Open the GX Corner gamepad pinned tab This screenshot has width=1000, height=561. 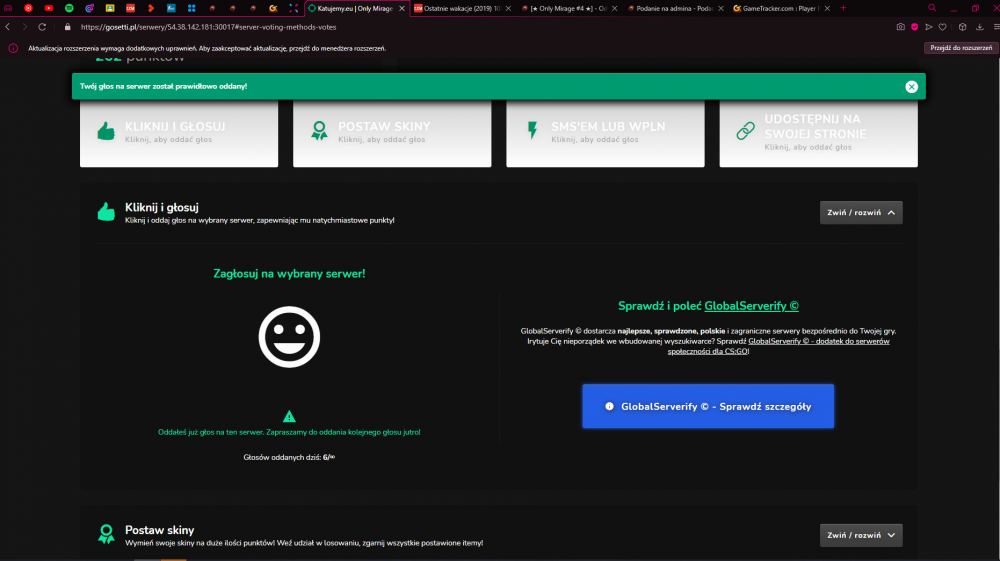point(8,8)
